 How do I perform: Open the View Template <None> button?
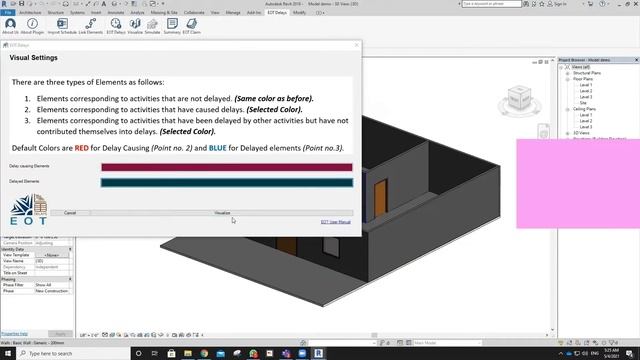(51, 255)
